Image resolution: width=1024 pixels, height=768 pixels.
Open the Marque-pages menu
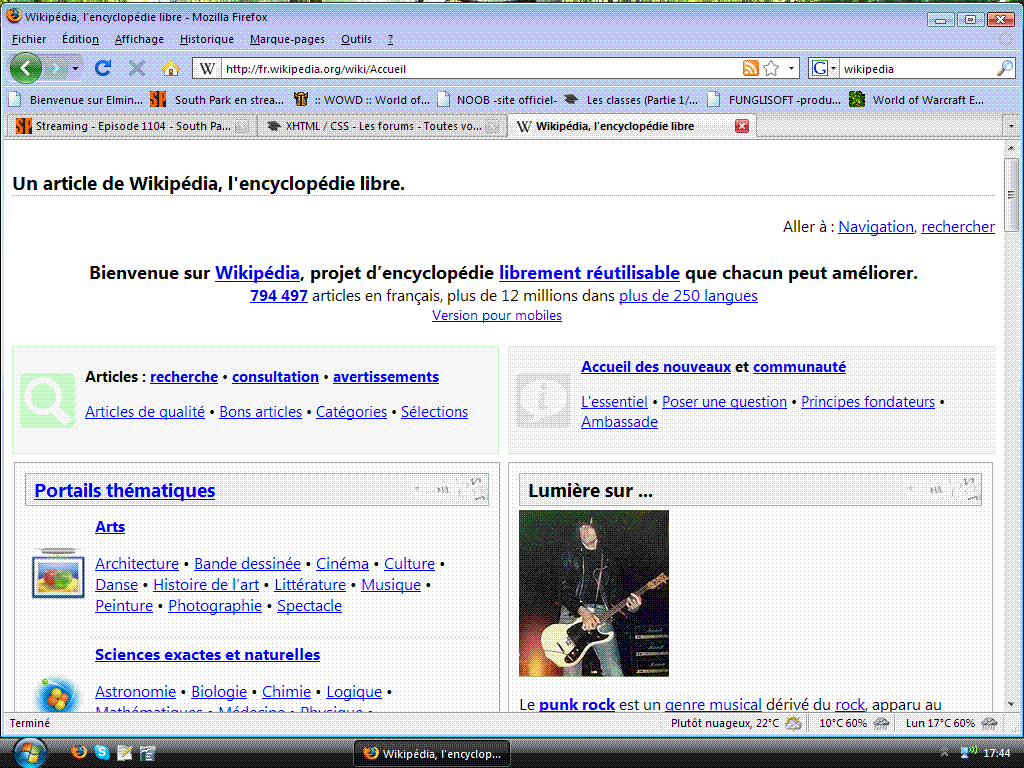(287, 39)
